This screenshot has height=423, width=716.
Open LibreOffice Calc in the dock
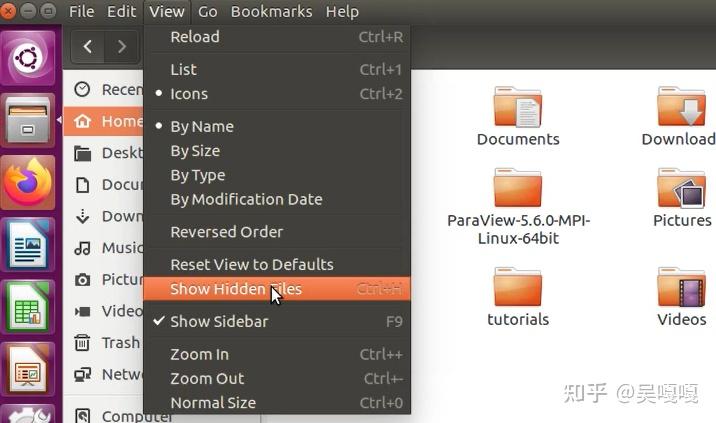coord(28,307)
